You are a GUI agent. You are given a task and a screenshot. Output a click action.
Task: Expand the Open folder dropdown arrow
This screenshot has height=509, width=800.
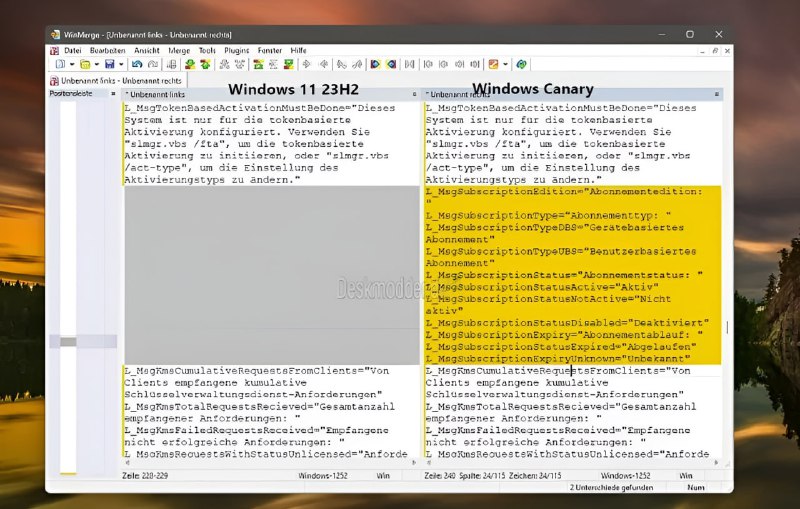pyautogui.click(x=96, y=64)
